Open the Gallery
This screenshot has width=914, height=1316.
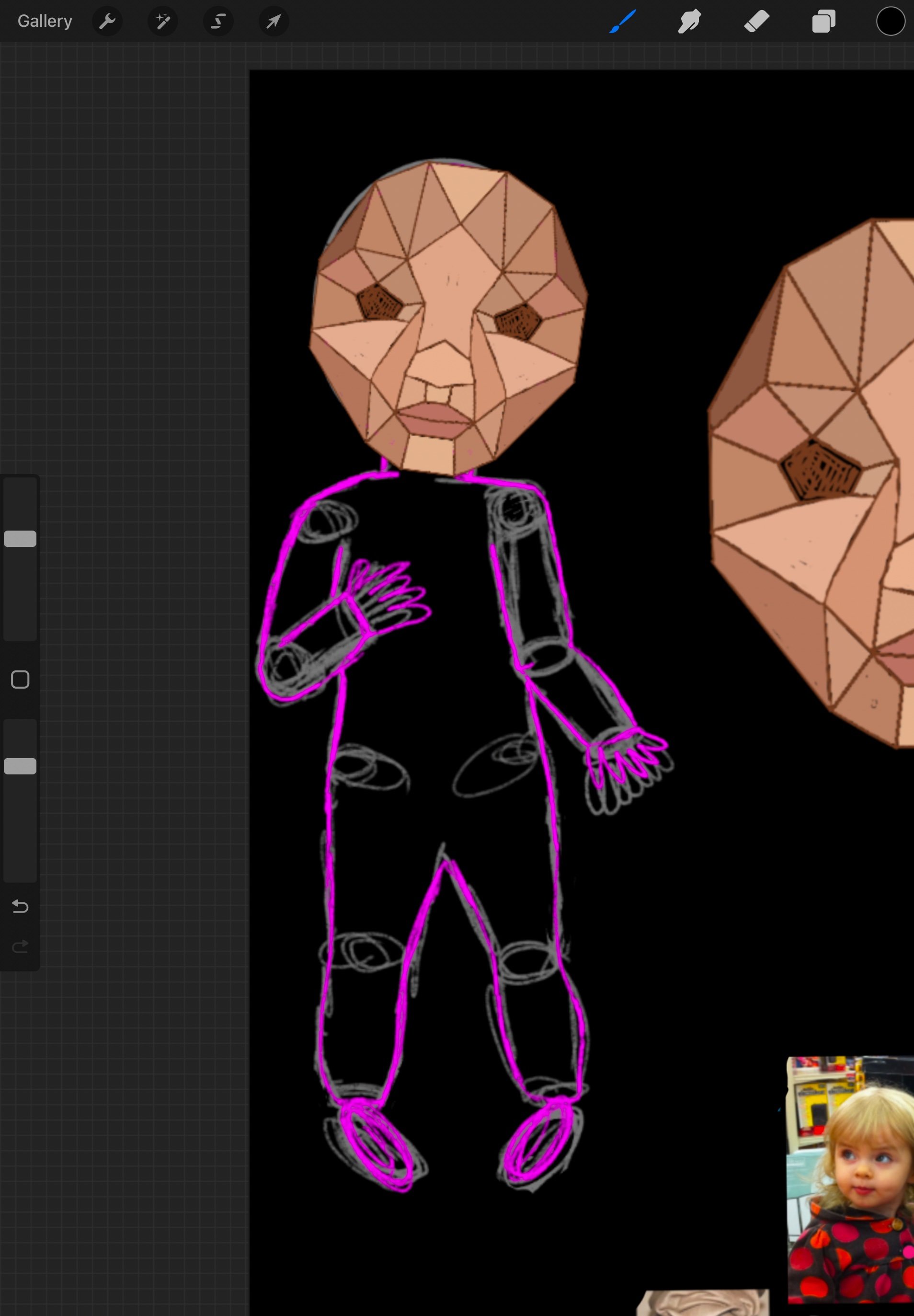(x=45, y=21)
